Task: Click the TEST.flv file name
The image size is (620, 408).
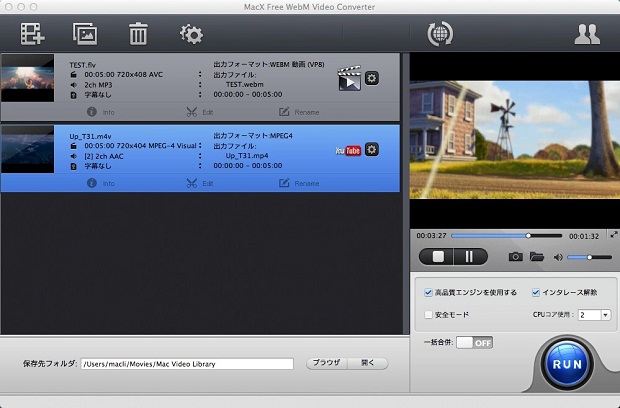Action: coord(83,65)
